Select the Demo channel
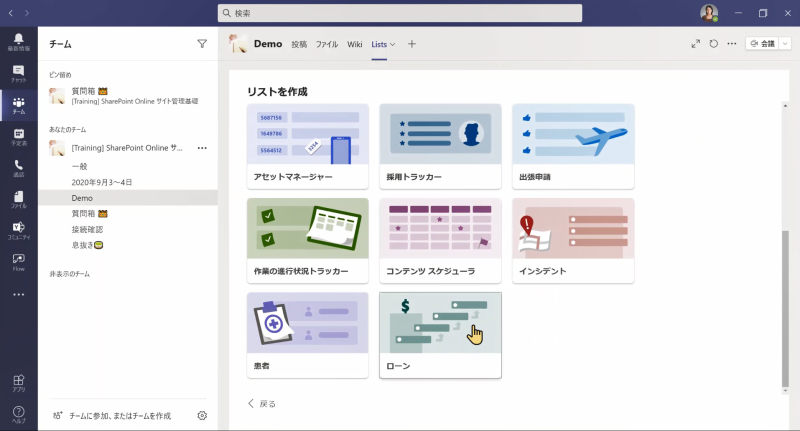Screen dimensions: 800x431 point(128,198)
